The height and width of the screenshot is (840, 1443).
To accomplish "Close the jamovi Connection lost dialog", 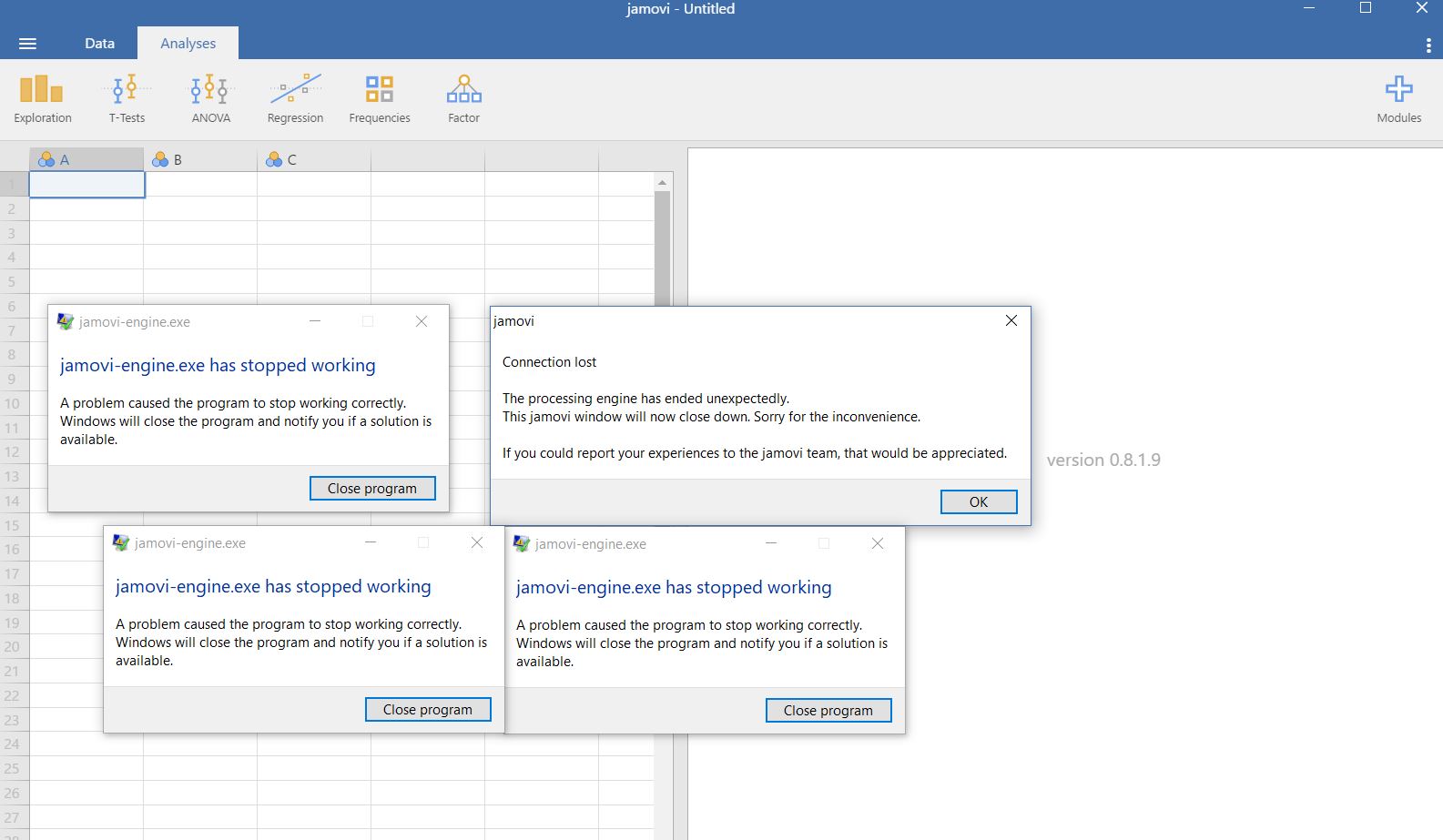I will point(1011,320).
